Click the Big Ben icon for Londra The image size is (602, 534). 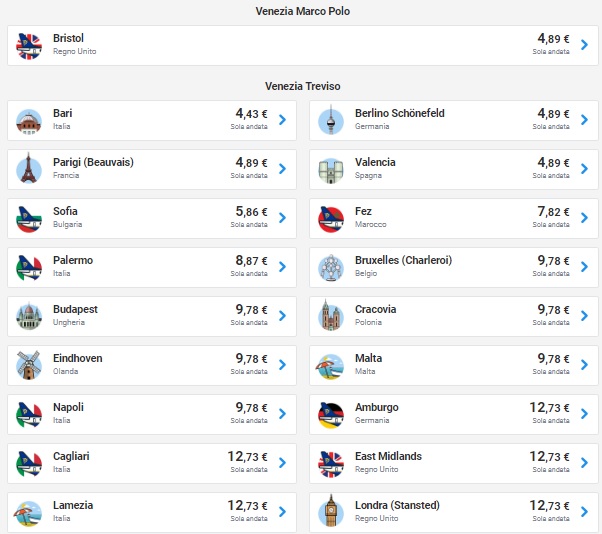(x=330, y=512)
